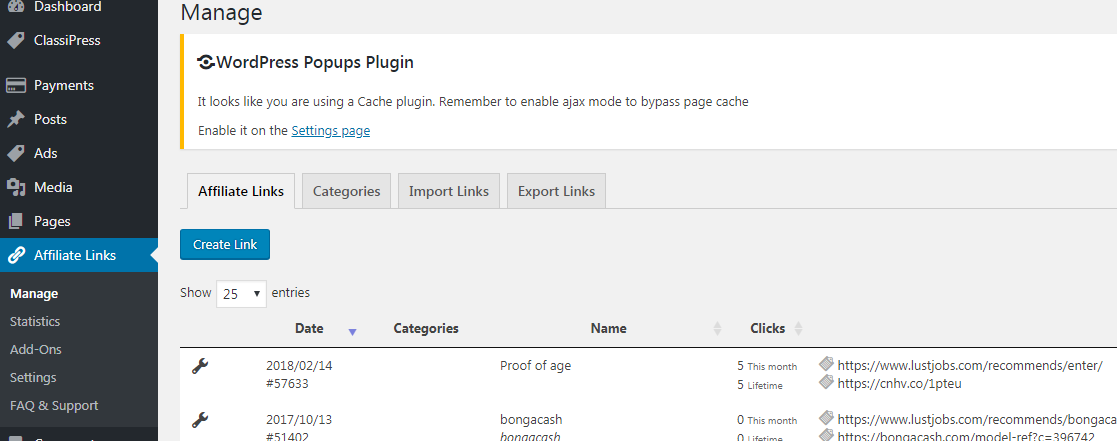Click the Media icon in sidebar
The height and width of the screenshot is (441, 1117).
click(16, 188)
